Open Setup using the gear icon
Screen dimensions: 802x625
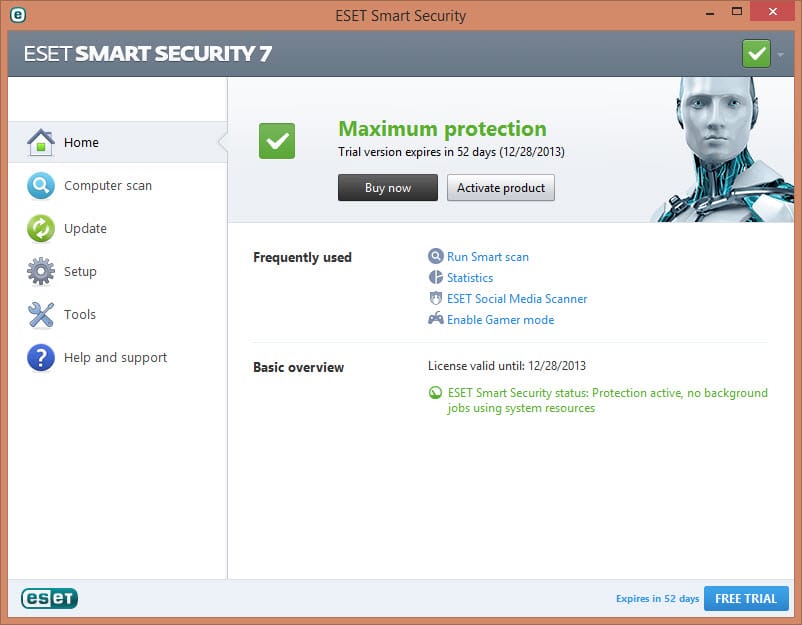point(41,272)
